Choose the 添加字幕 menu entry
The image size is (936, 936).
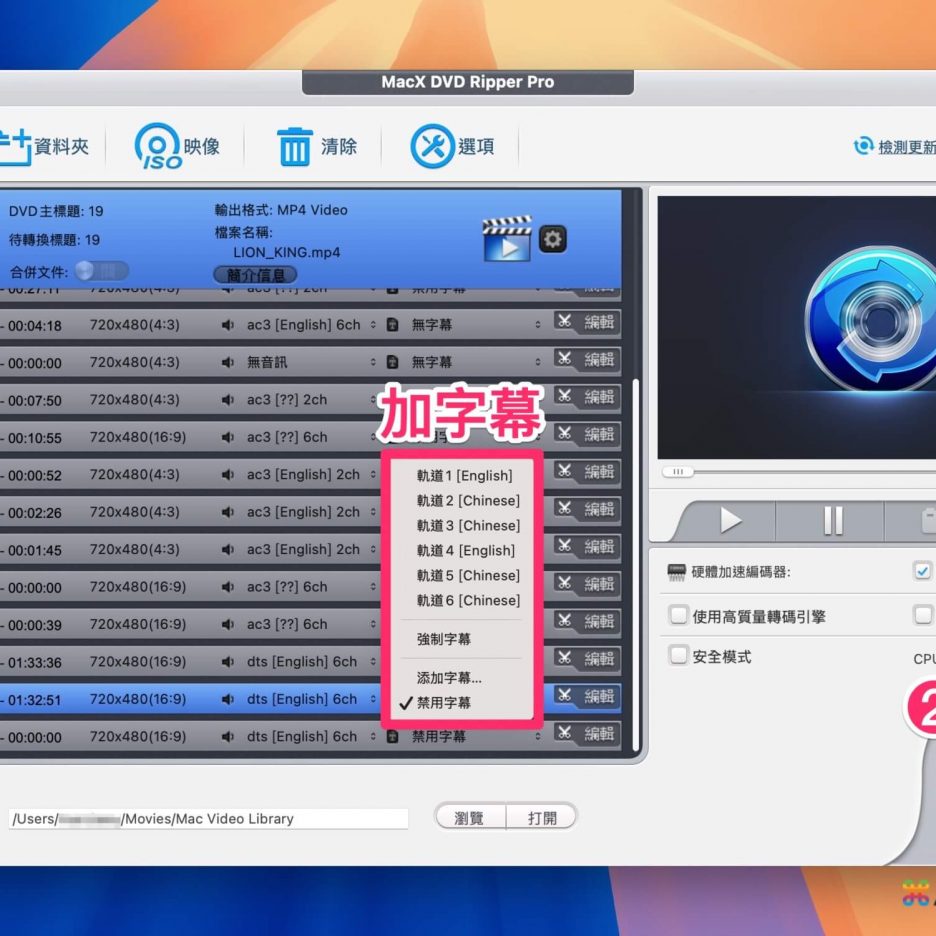[449, 678]
